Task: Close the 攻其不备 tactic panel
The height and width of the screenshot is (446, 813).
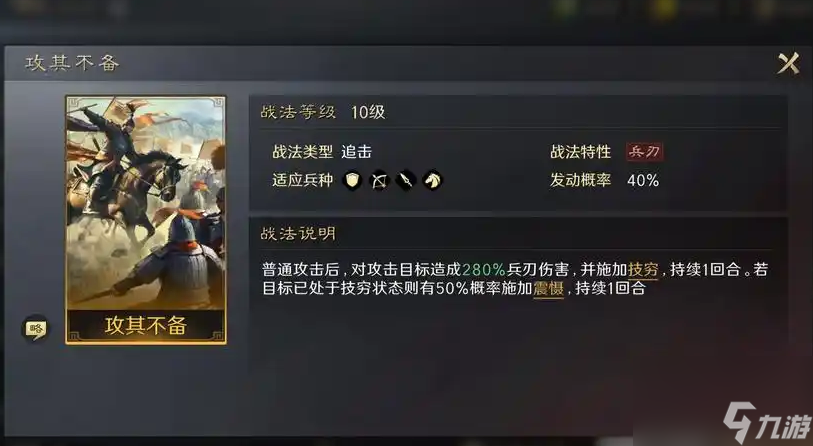Action: 788,64
